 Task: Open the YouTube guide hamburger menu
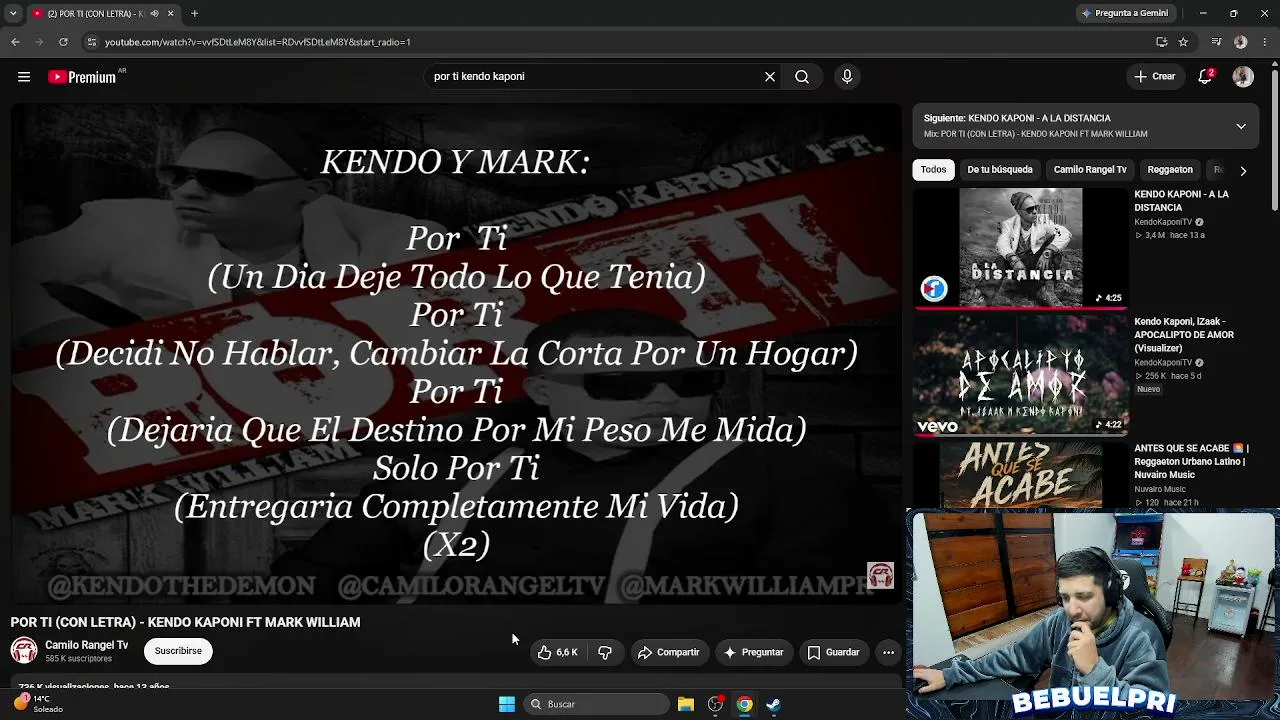pyautogui.click(x=24, y=77)
